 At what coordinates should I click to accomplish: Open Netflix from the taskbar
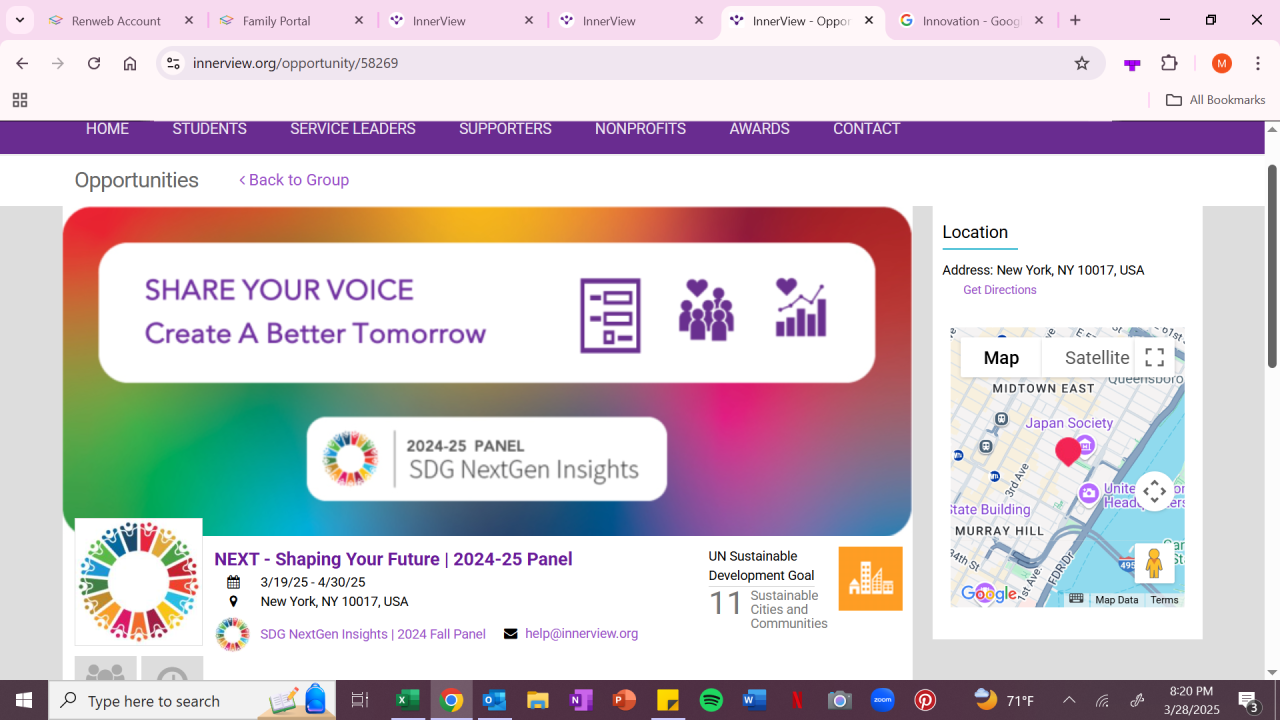[797, 700]
